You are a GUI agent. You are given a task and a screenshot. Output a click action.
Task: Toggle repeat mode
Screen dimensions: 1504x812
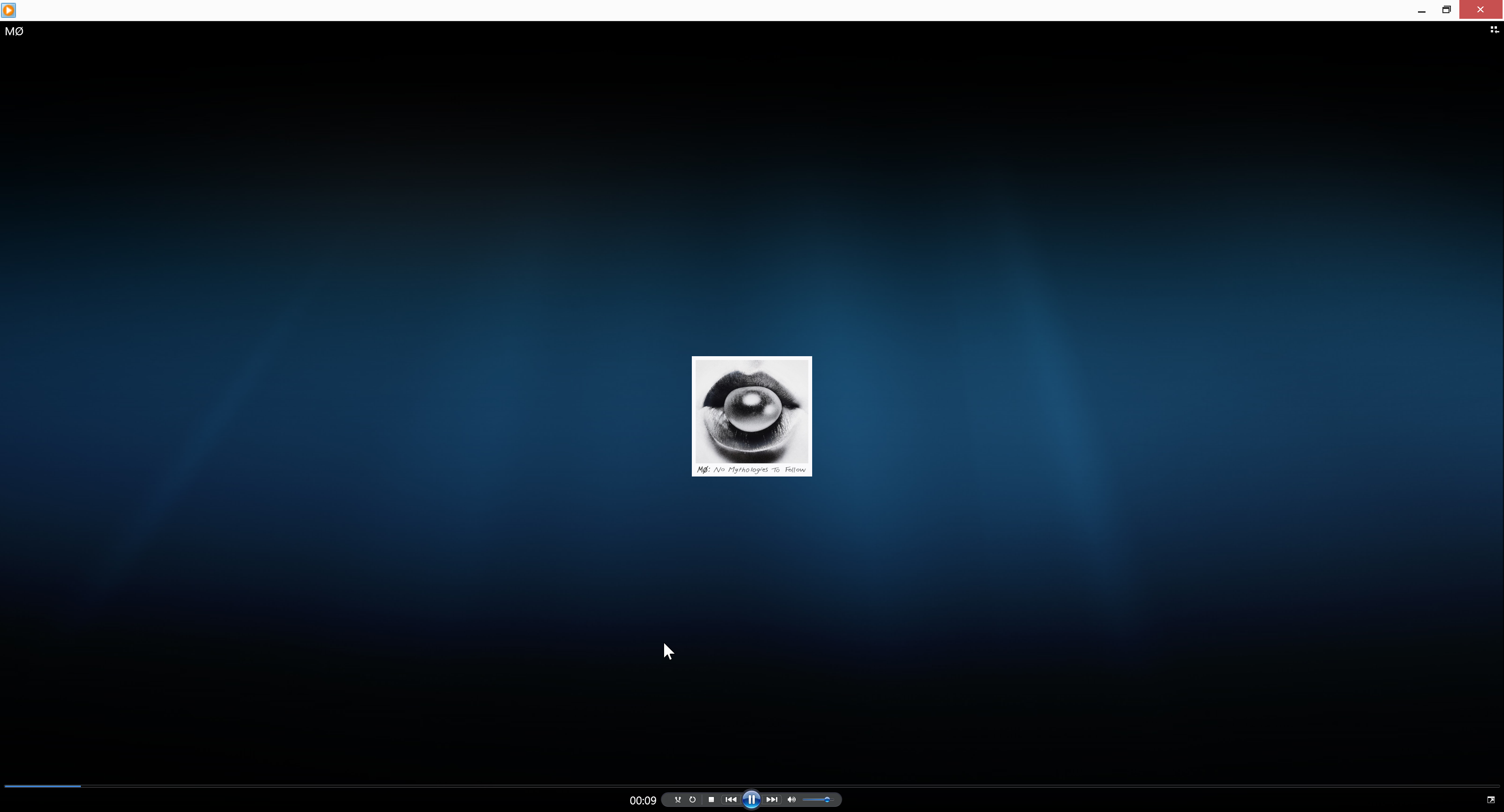(692, 800)
